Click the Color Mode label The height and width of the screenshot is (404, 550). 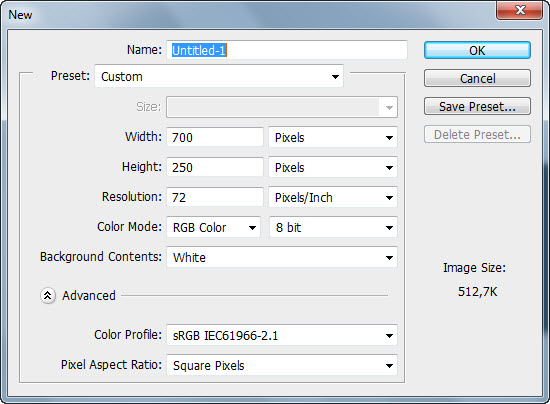coord(129,227)
